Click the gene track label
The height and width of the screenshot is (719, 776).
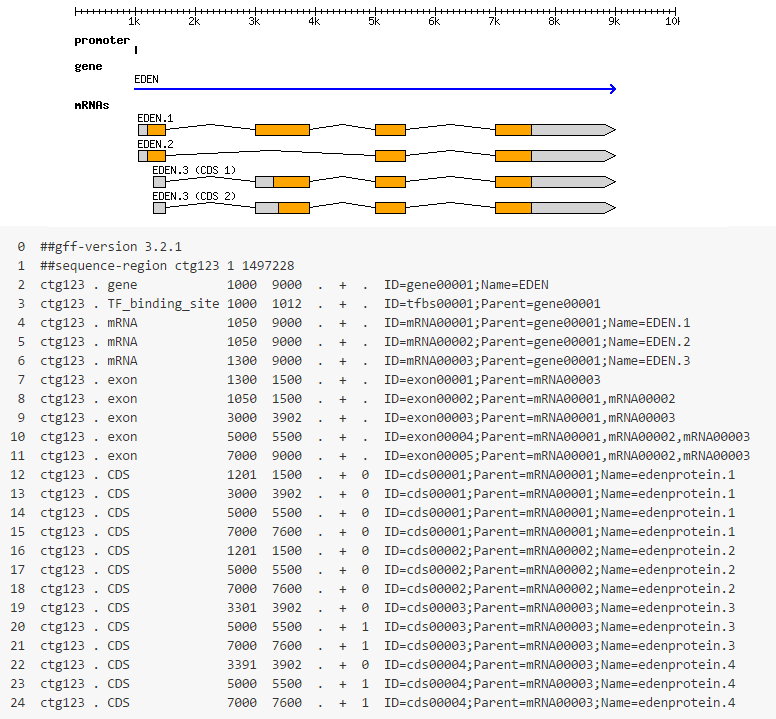pos(88,66)
